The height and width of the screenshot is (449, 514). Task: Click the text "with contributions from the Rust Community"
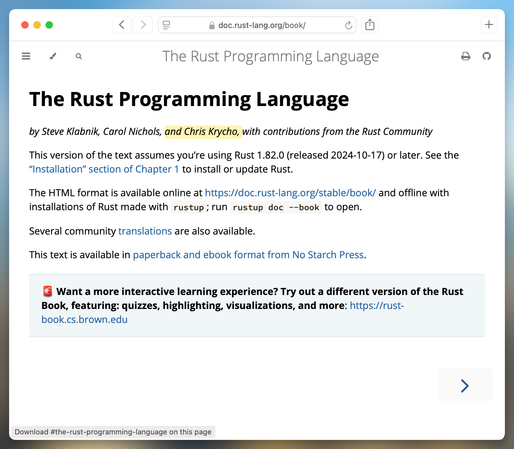coord(337,132)
